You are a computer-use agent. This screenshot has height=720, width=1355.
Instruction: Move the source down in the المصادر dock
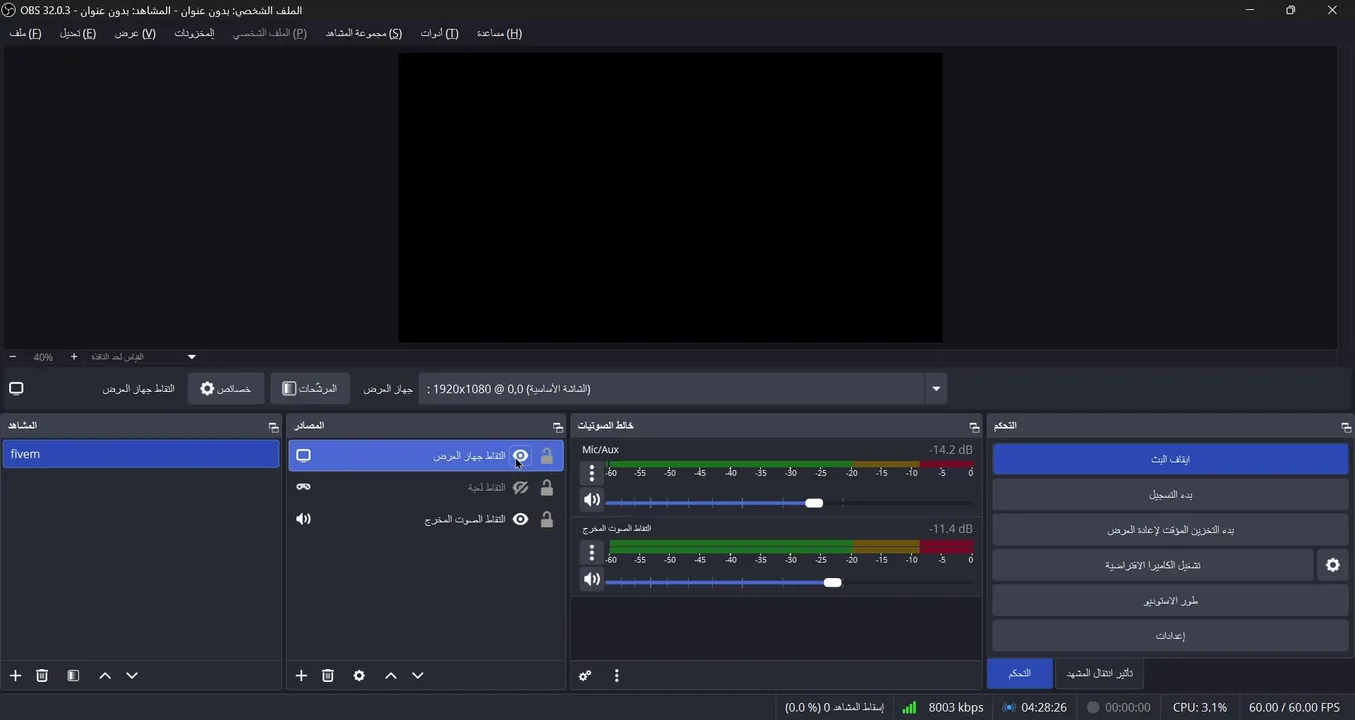(x=418, y=676)
